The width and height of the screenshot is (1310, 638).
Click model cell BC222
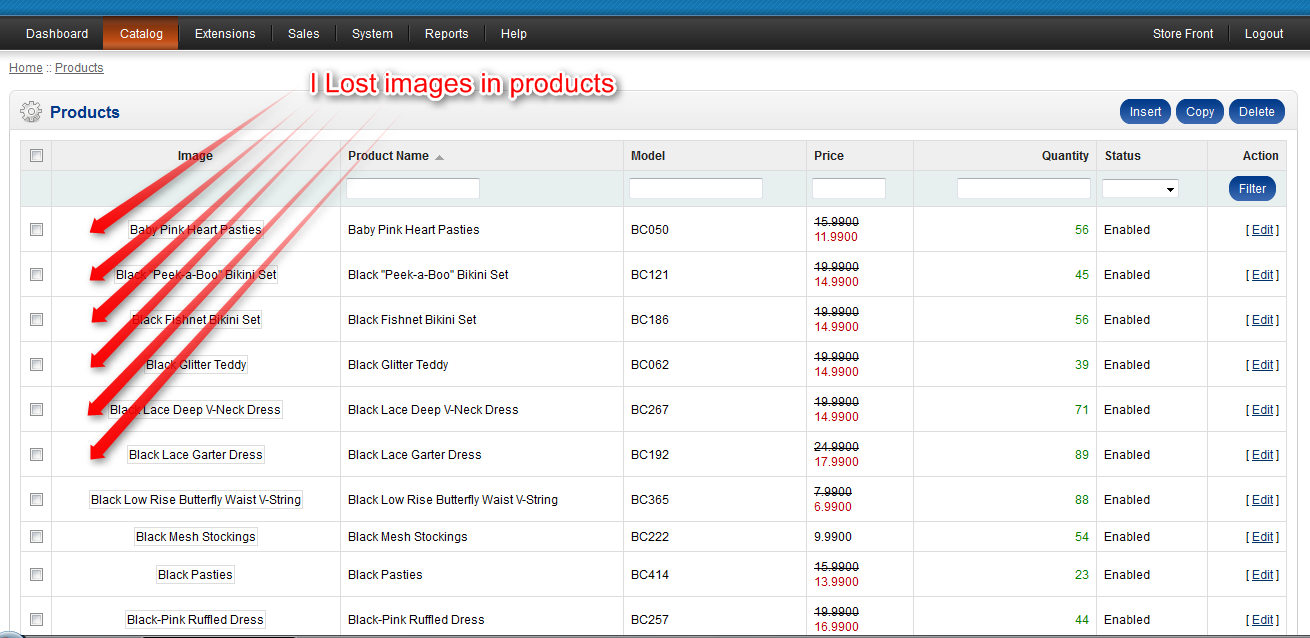[650, 537]
